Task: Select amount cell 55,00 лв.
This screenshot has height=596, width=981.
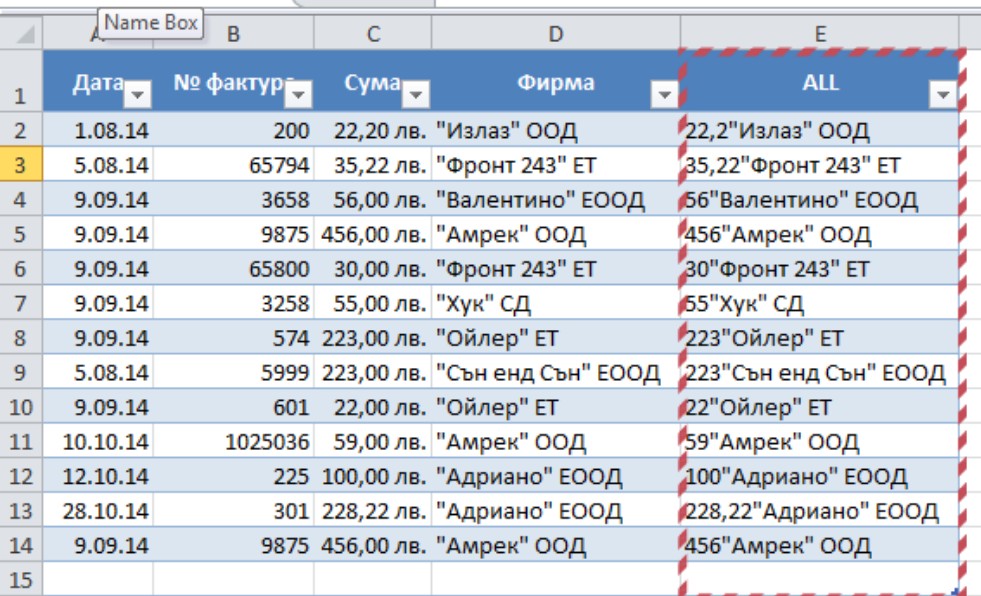Action: [373, 303]
